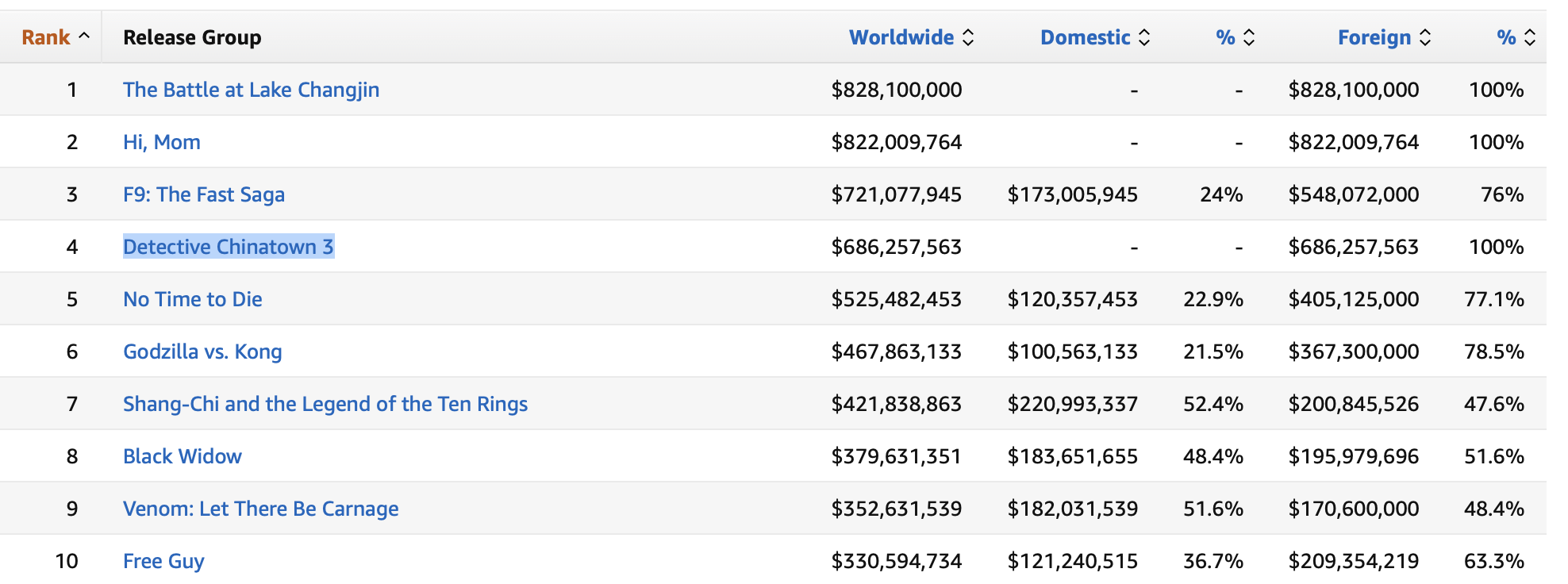
Task: Click the Release Group column header
Action: point(192,37)
